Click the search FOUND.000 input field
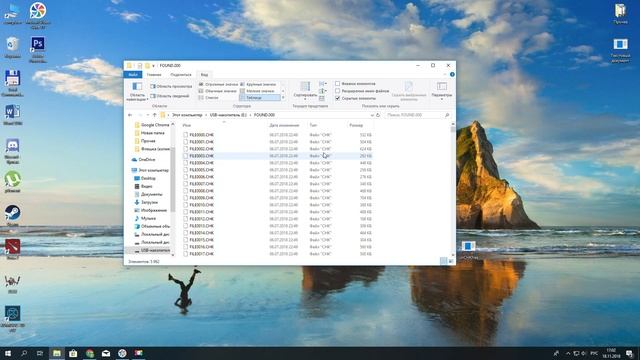The height and width of the screenshot is (360, 640). pyautogui.click(x=416, y=115)
